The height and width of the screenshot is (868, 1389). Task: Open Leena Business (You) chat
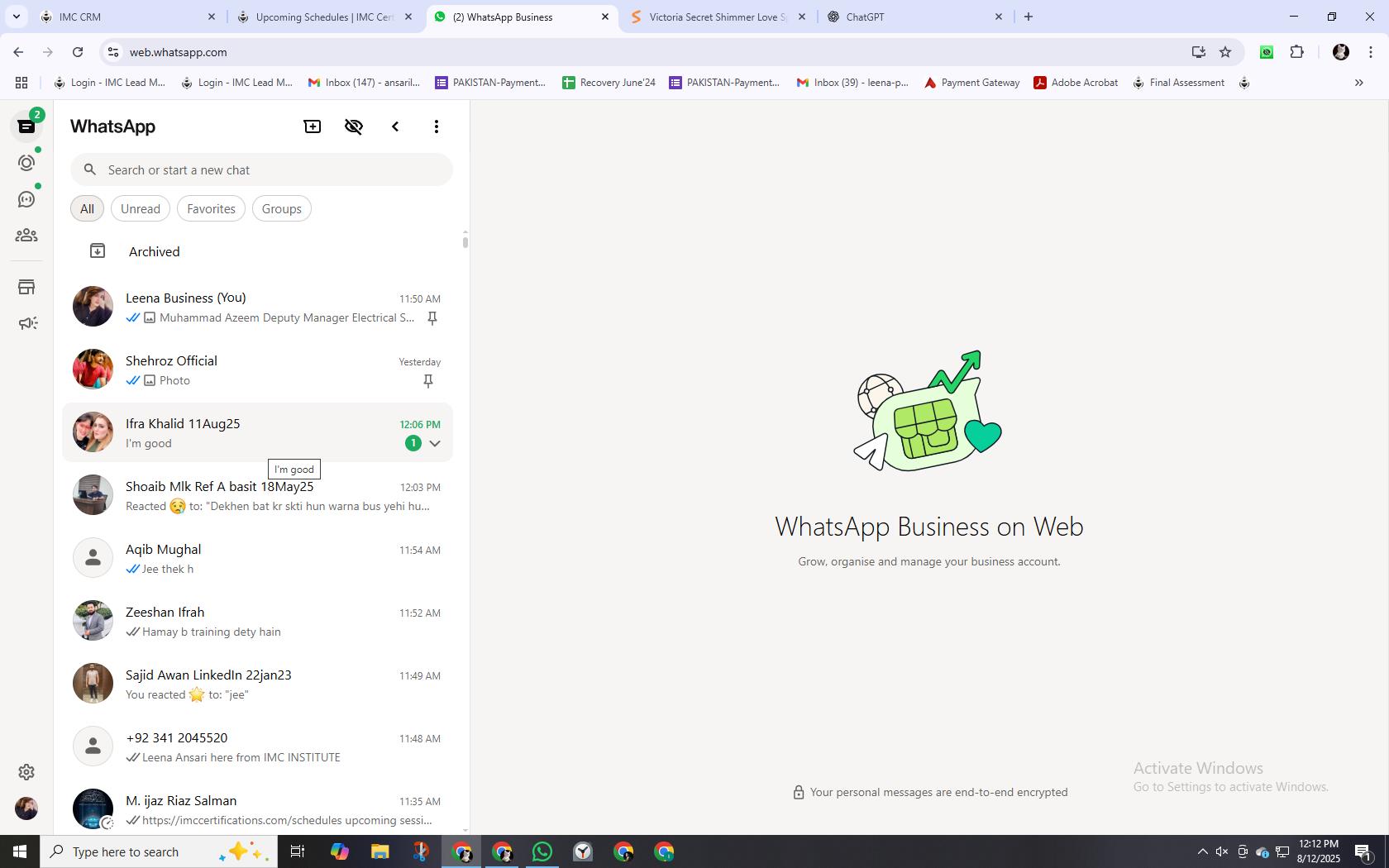(257, 307)
